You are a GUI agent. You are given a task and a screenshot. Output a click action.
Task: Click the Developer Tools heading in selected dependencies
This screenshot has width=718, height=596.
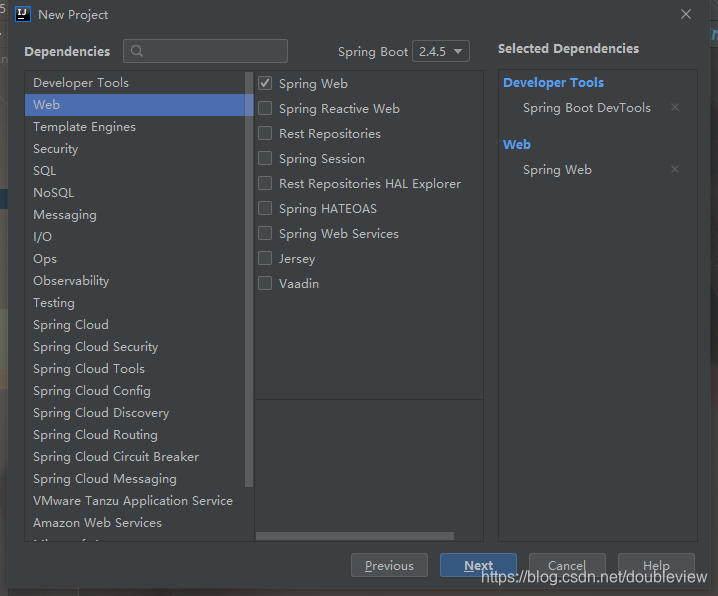point(553,83)
